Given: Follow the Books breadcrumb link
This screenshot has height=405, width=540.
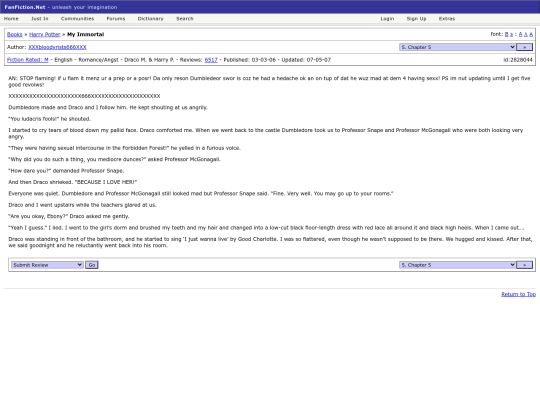Looking at the screenshot, I should [14, 34].
